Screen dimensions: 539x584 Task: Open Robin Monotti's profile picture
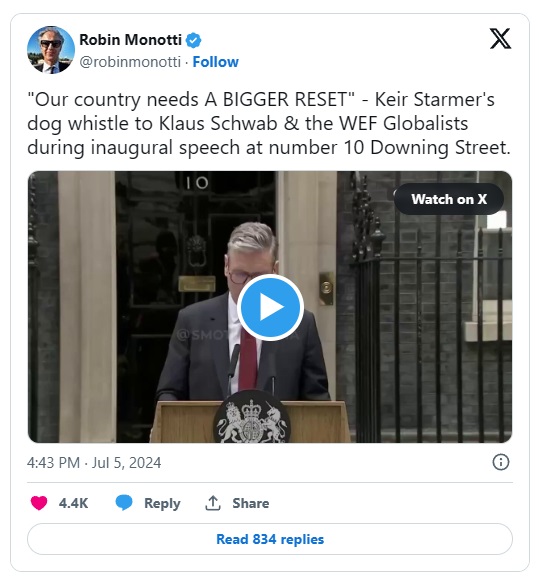(x=51, y=50)
